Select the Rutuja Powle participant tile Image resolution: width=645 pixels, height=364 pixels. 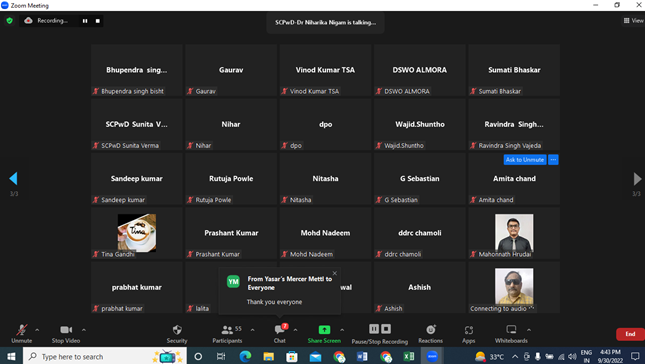pos(231,179)
